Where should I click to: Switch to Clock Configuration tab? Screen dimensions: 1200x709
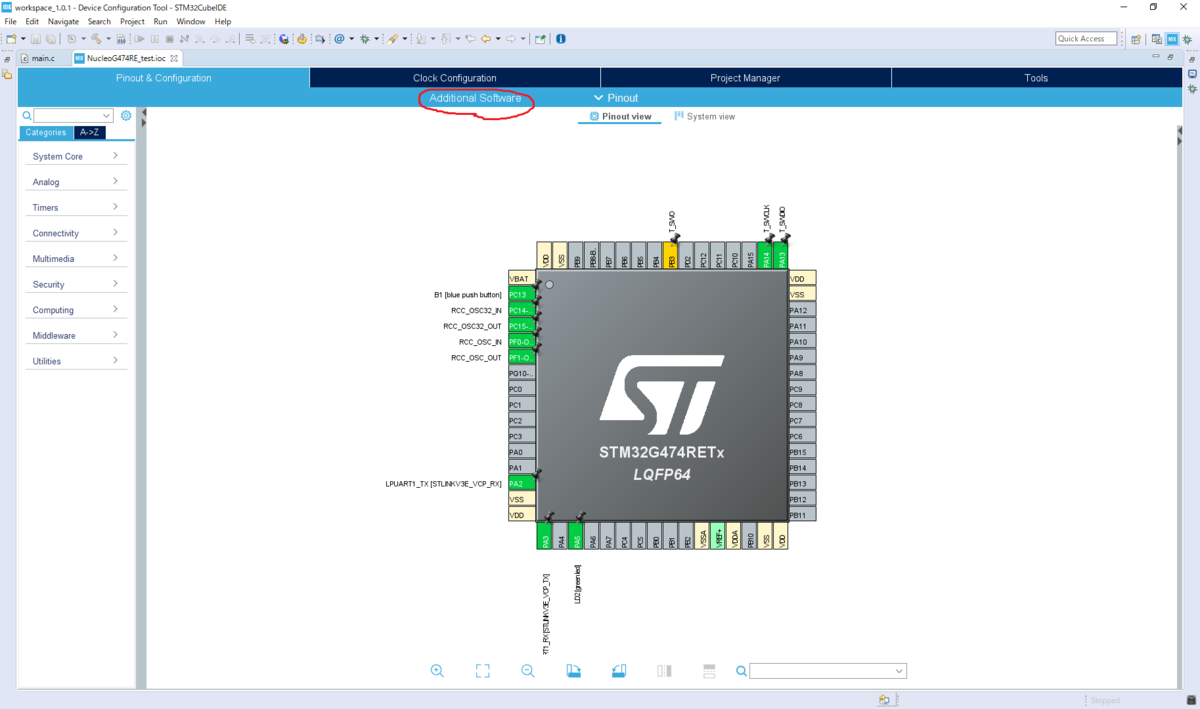click(455, 78)
